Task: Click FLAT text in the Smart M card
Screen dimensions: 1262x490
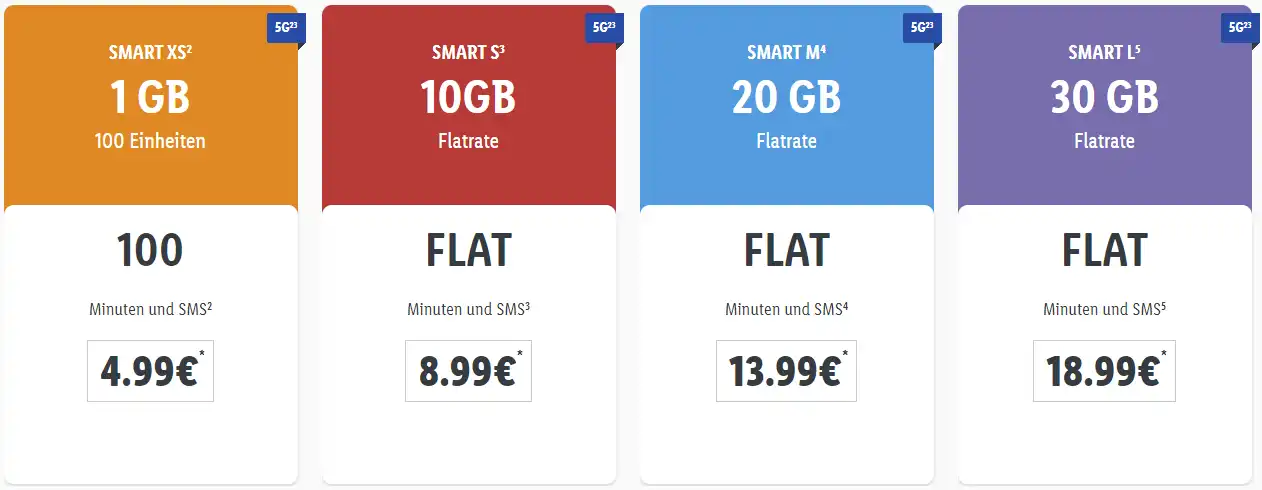Action: pyautogui.click(x=786, y=251)
